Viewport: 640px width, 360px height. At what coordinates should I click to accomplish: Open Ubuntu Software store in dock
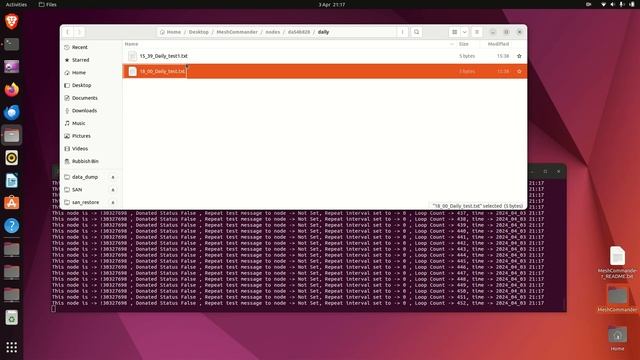11,203
